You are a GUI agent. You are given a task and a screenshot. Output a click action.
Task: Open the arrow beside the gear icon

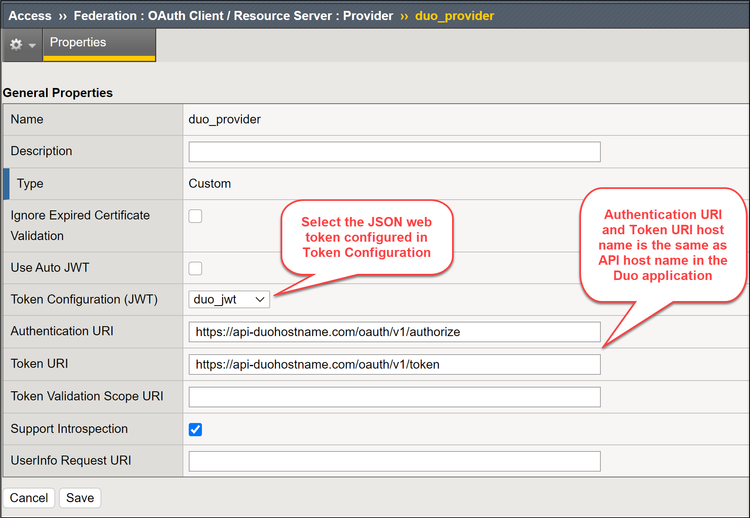click(32, 46)
